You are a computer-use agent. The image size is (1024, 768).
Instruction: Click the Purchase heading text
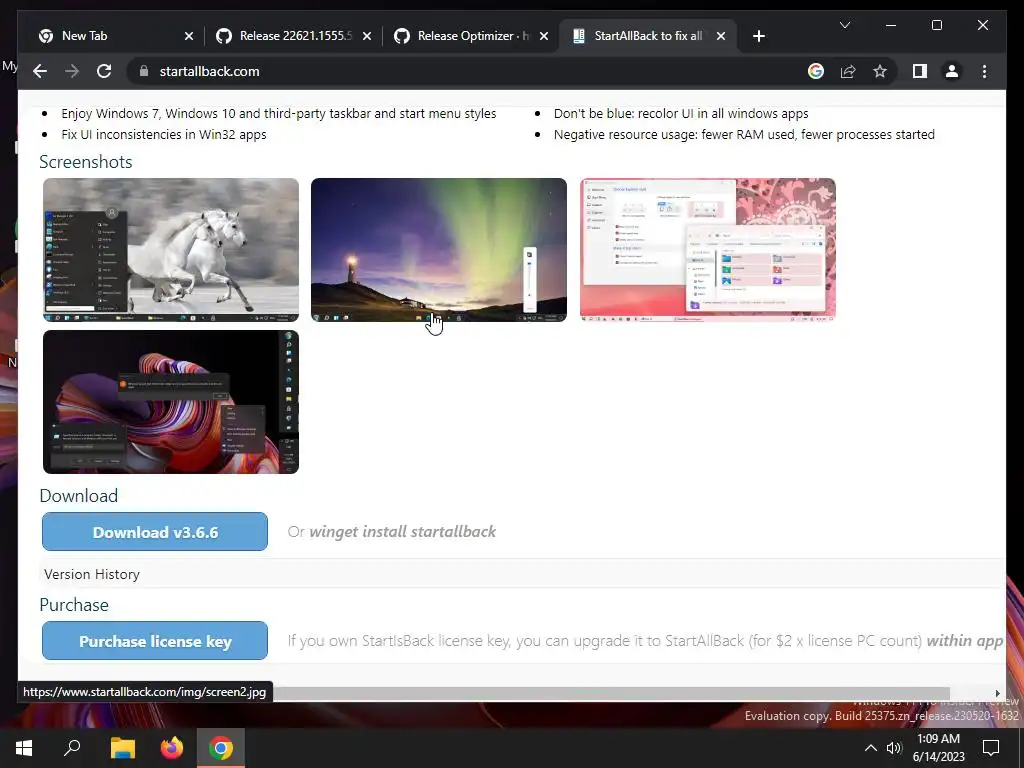tap(74, 605)
